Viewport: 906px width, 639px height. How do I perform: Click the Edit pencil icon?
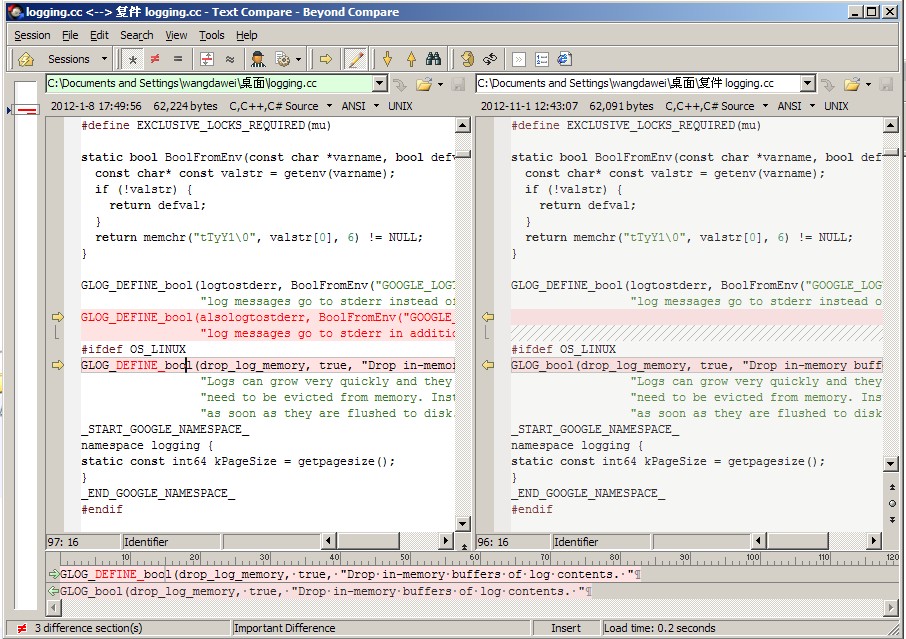[355, 59]
